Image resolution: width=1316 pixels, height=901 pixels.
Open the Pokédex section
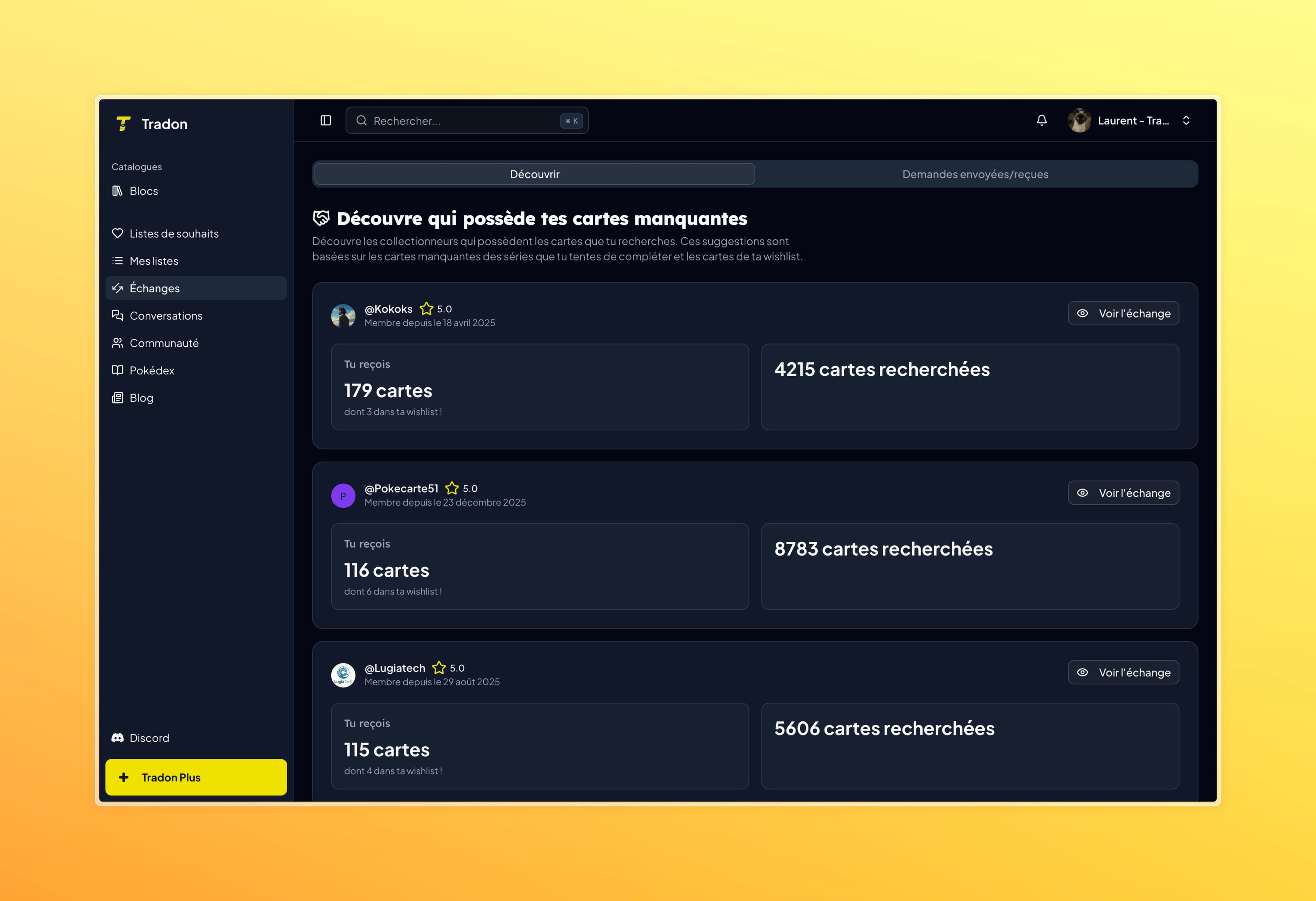(x=151, y=370)
